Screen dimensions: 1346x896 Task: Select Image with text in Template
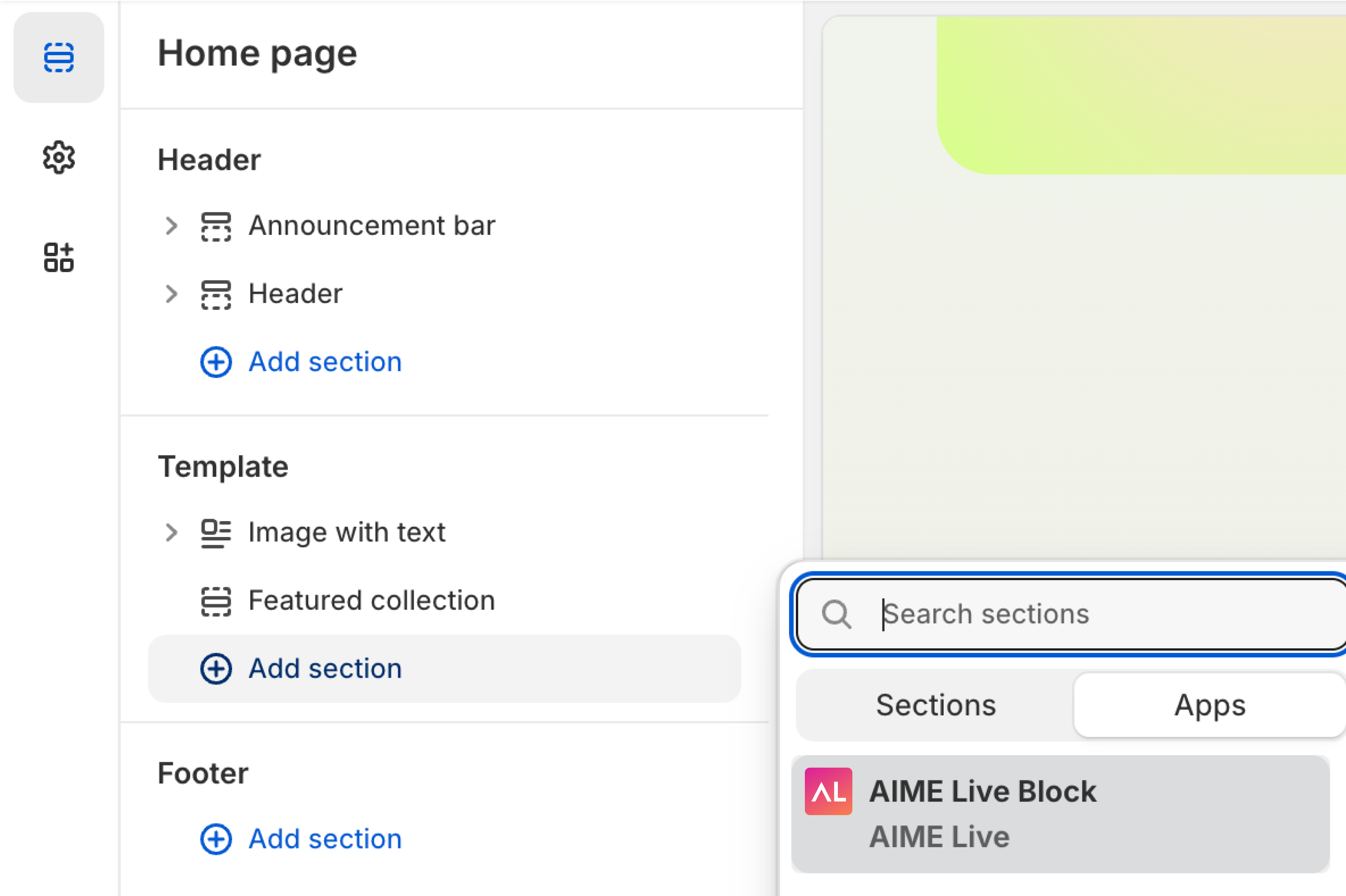347,533
